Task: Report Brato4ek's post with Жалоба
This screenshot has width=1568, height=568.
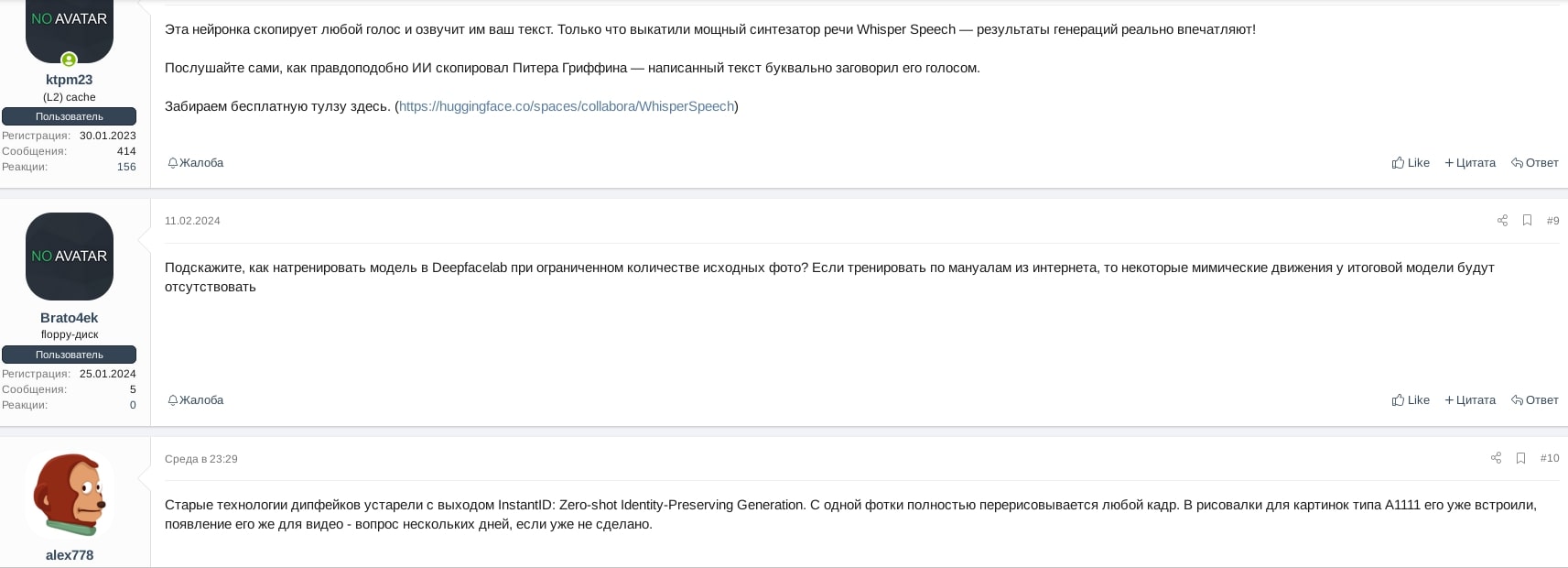Action: click(196, 400)
